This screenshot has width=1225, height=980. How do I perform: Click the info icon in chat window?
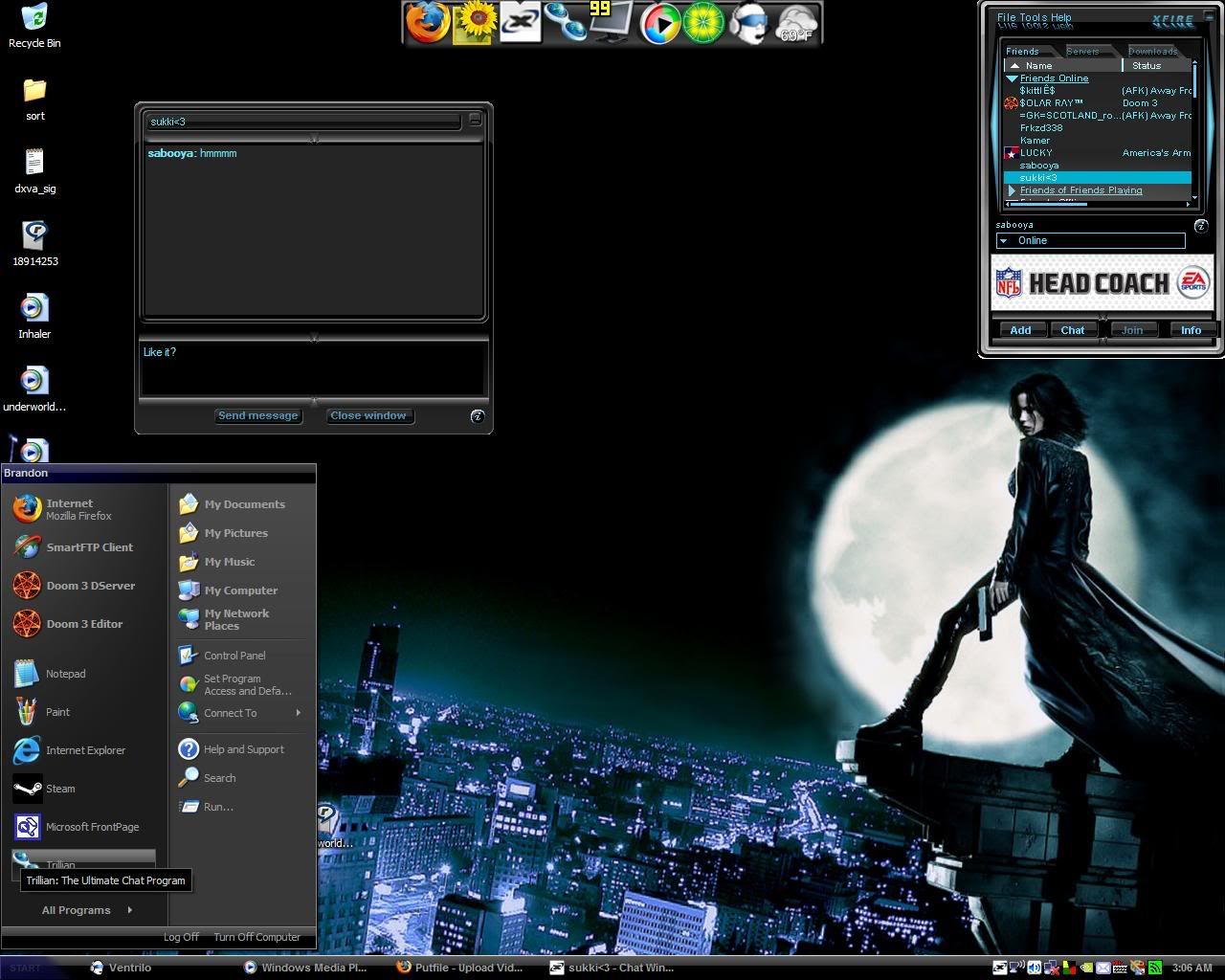click(478, 415)
